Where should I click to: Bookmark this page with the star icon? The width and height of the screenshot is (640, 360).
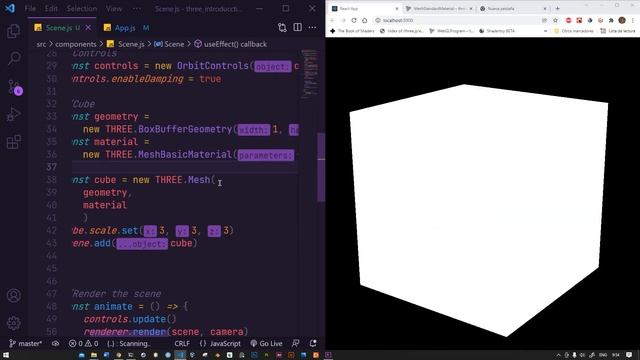(x=556, y=20)
